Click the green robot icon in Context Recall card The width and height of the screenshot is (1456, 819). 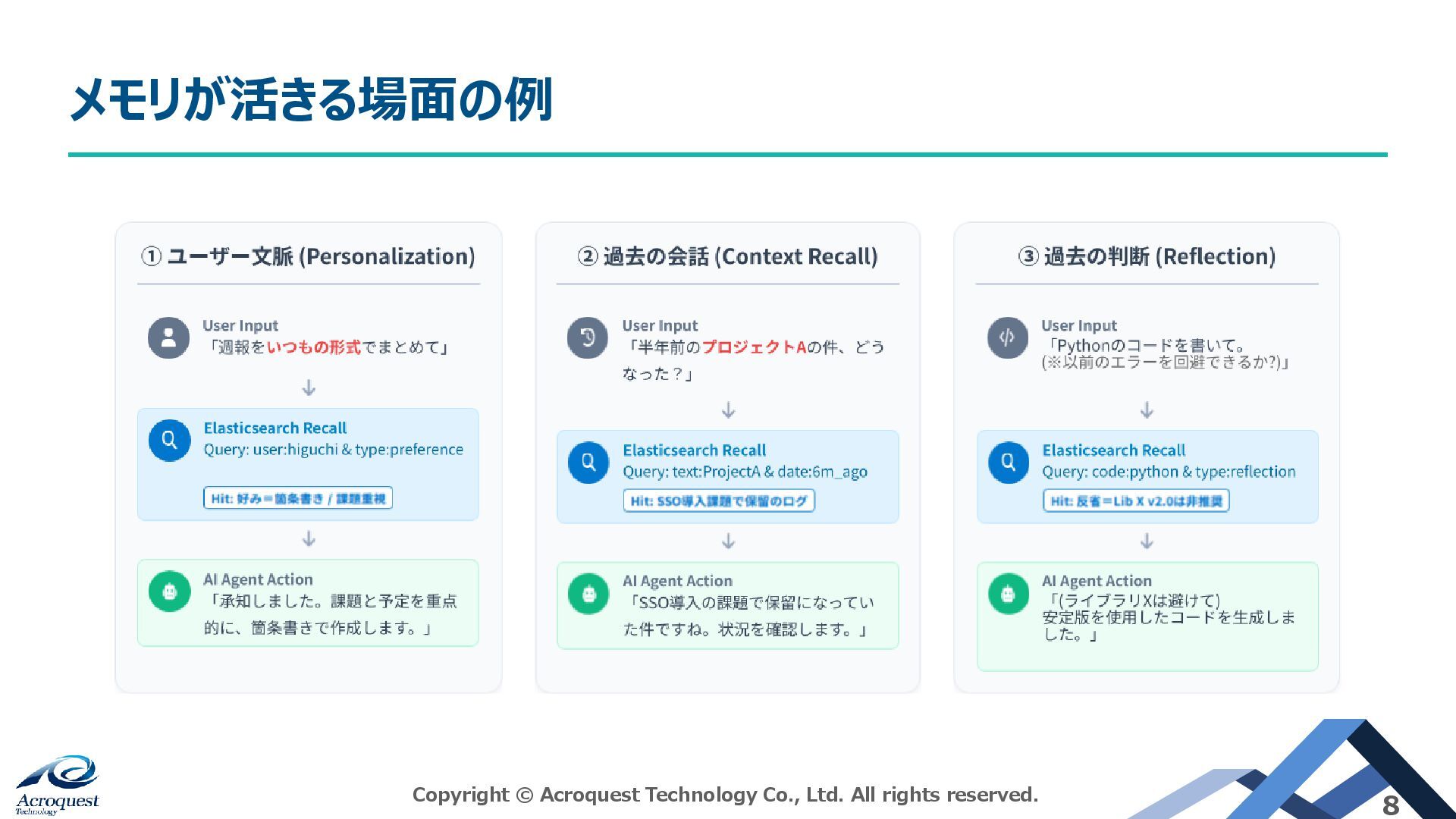coord(588,594)
